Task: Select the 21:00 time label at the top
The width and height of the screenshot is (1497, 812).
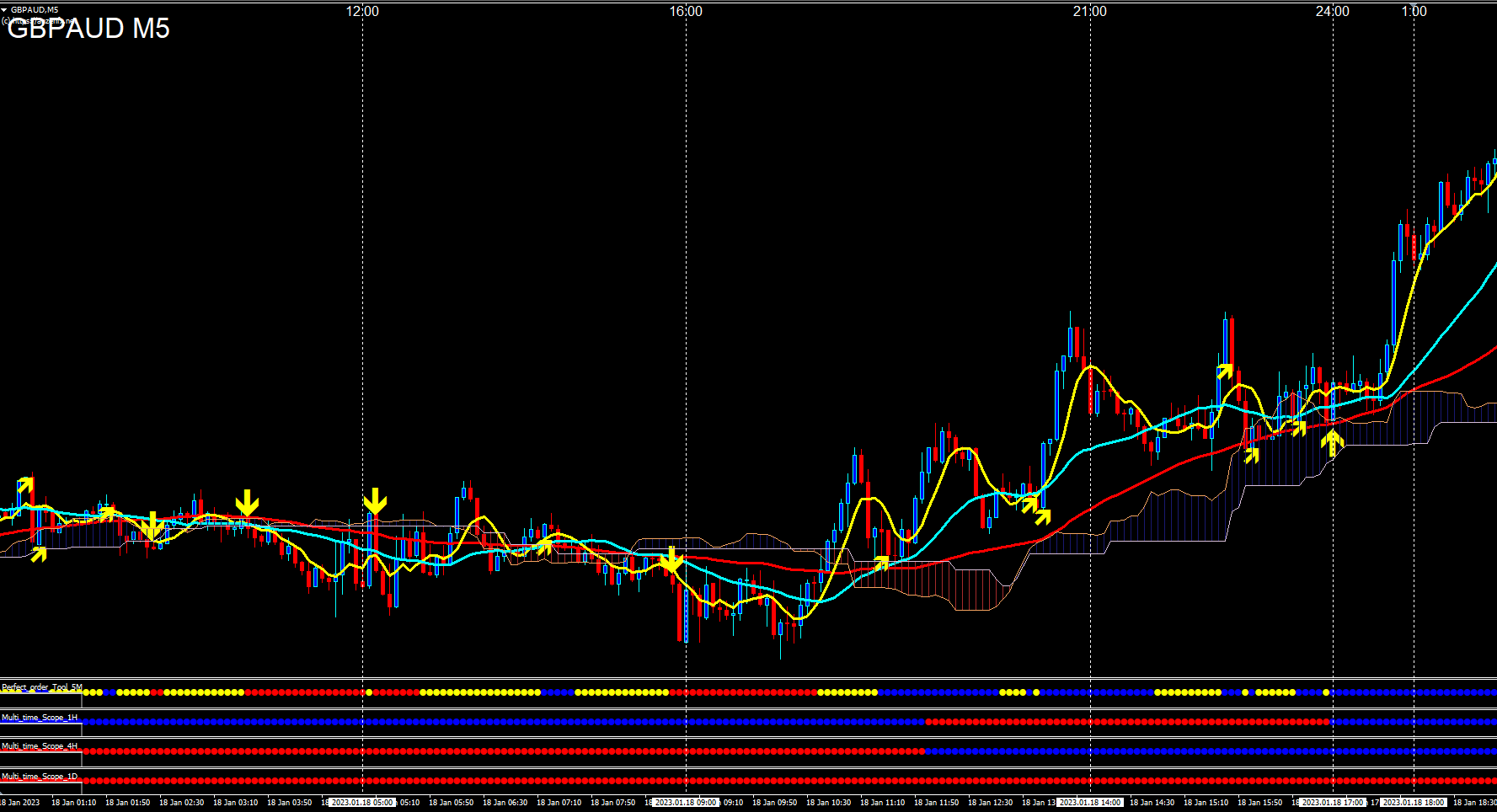Action: (x=1090, y=11)
